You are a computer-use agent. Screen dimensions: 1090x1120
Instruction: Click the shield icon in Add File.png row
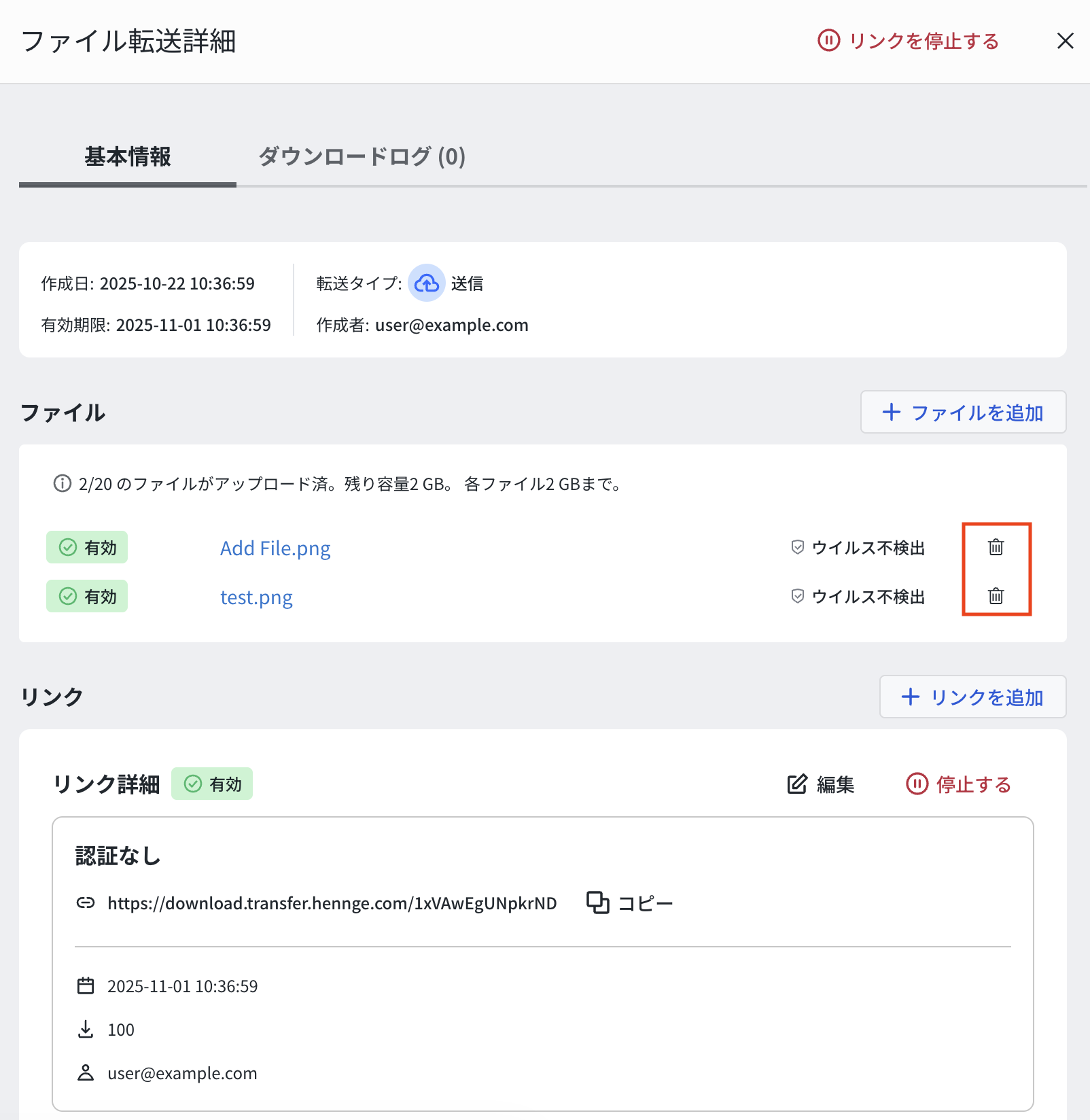pos(798,547)
